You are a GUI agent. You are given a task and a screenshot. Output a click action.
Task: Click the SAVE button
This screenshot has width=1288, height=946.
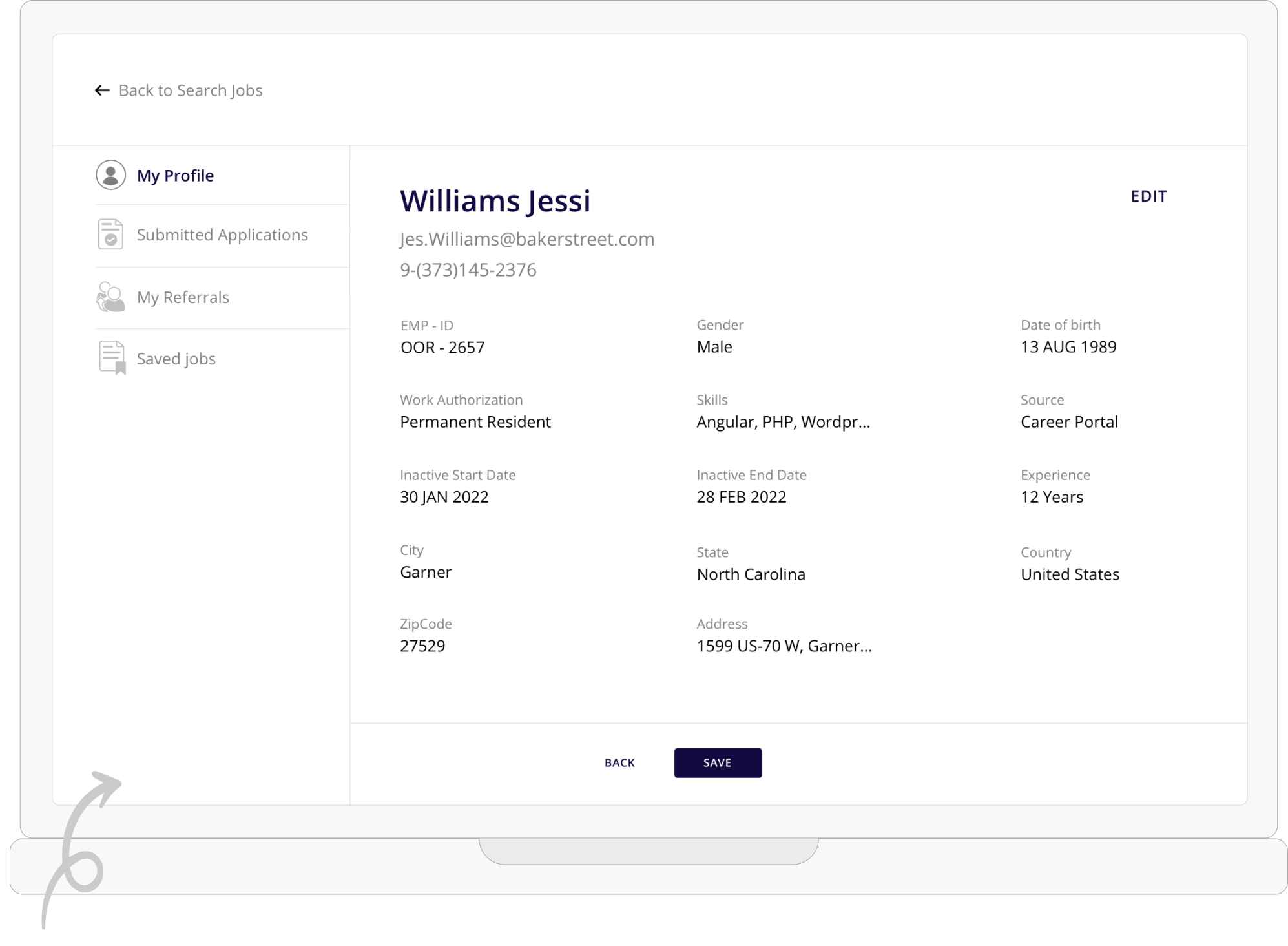718,762
